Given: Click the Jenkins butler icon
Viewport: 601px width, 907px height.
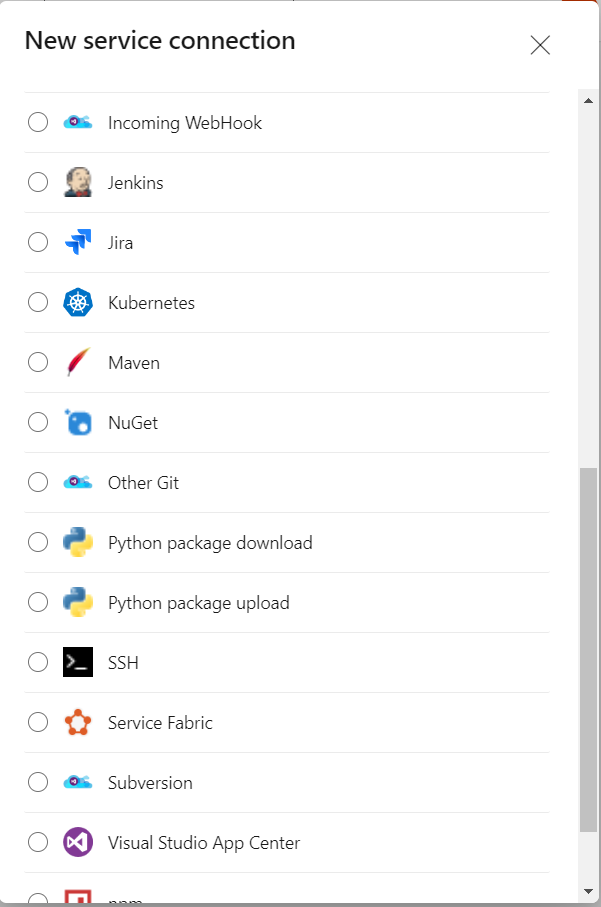Looking at the screenshot, I should [x=78, y=182].
